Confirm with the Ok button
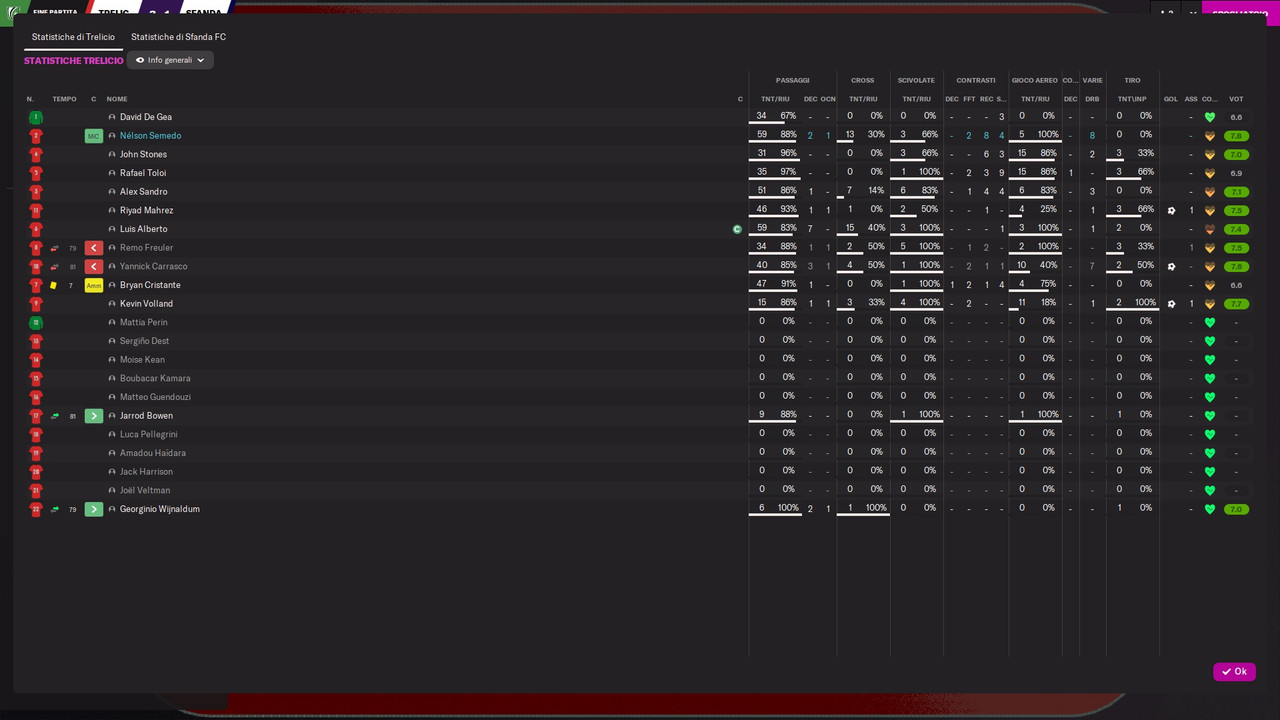 coord(1234,672)
